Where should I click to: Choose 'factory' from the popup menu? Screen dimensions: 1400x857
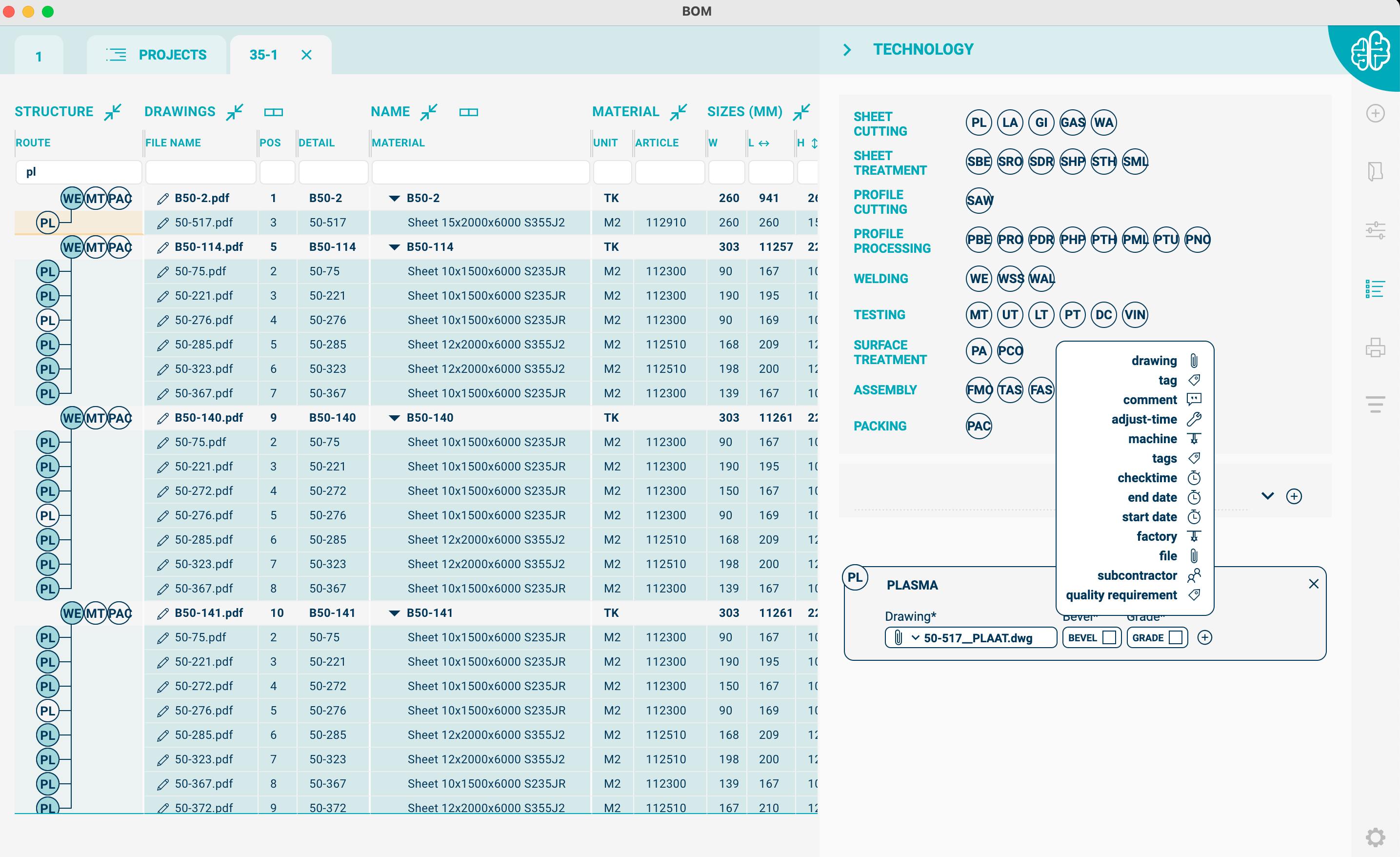[1168, 536]
